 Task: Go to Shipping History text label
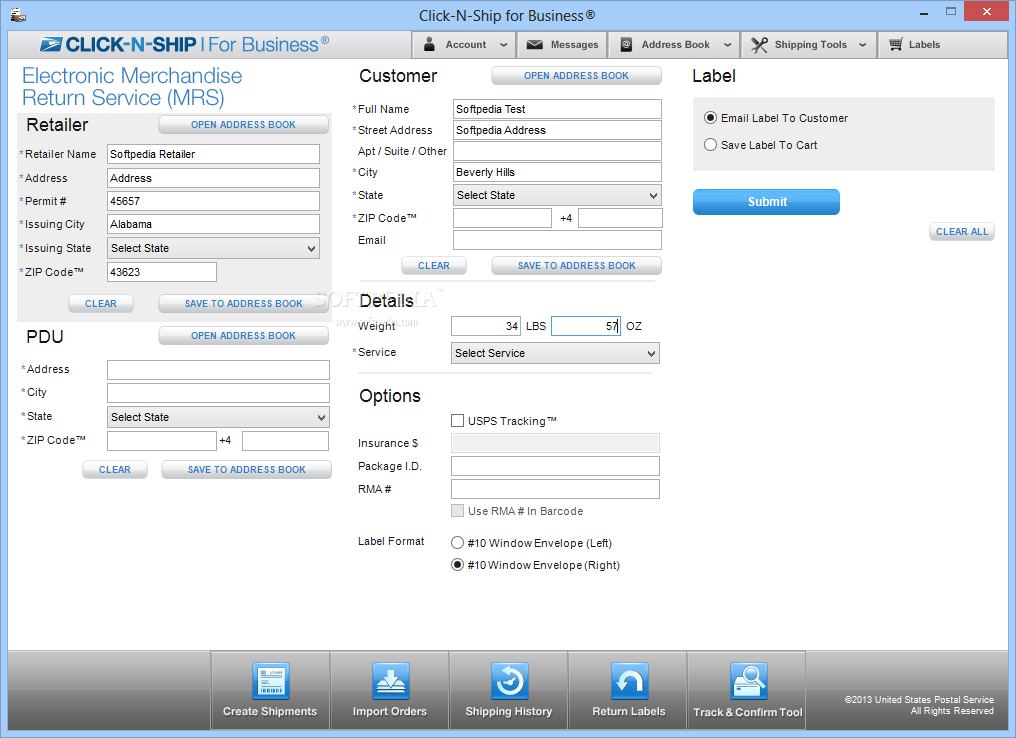point(509,711)
